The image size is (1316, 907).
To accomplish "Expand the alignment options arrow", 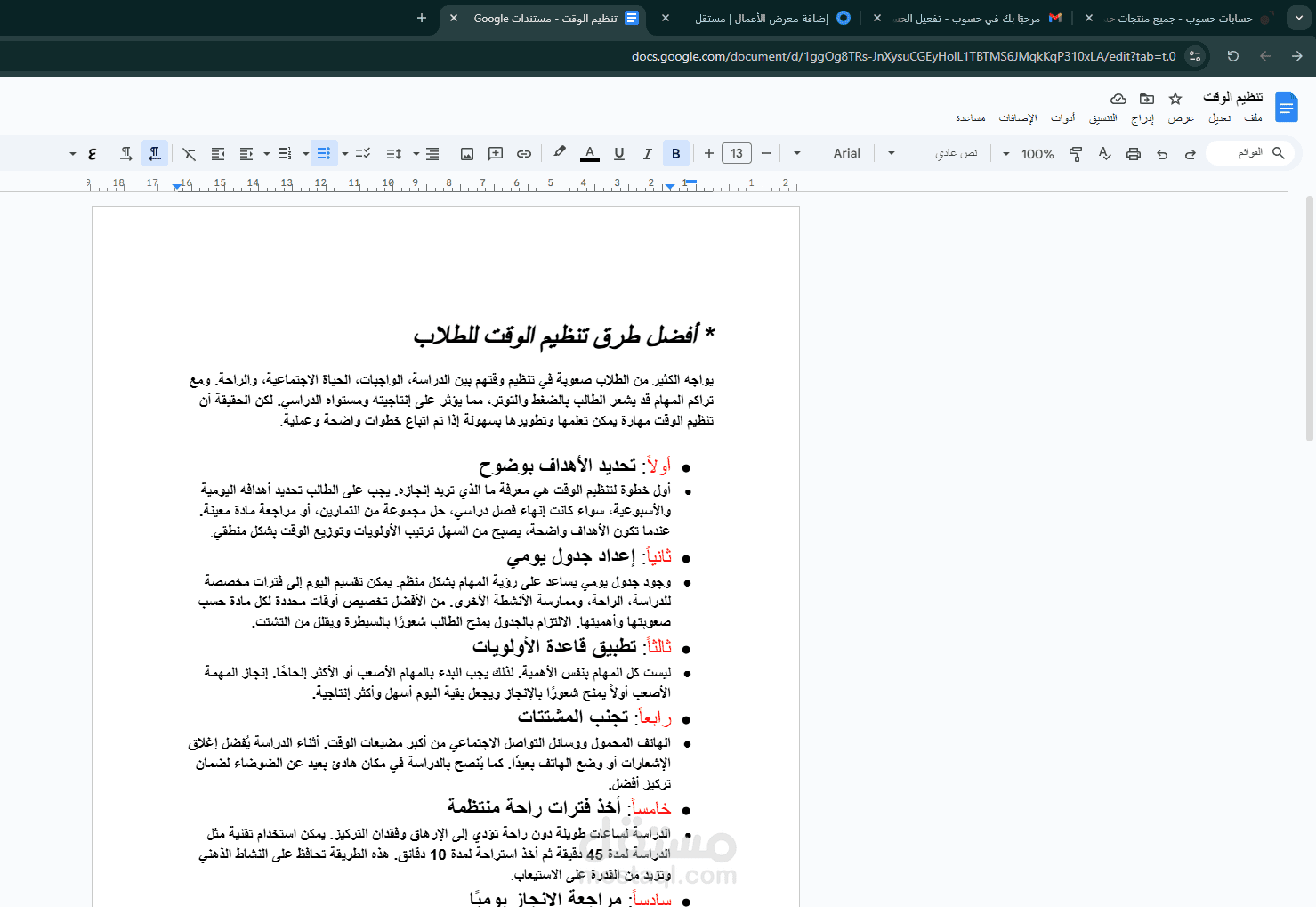I will (416, 154).
